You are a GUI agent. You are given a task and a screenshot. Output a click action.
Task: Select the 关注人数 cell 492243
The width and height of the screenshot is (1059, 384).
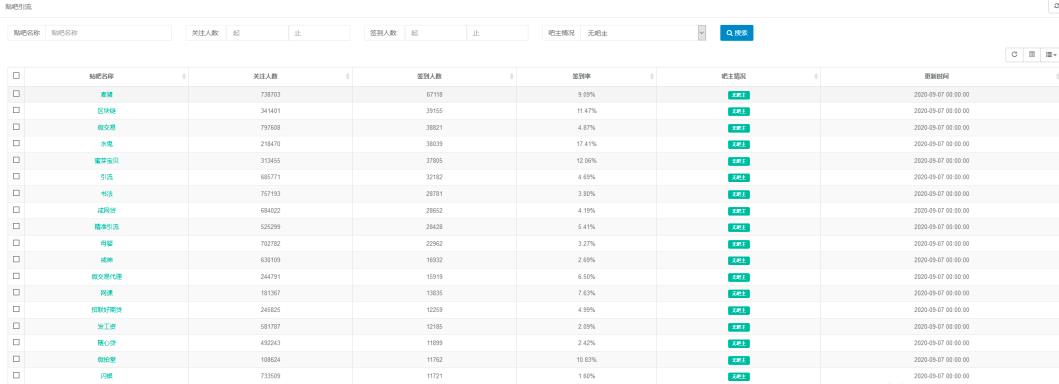pos(270,343)
